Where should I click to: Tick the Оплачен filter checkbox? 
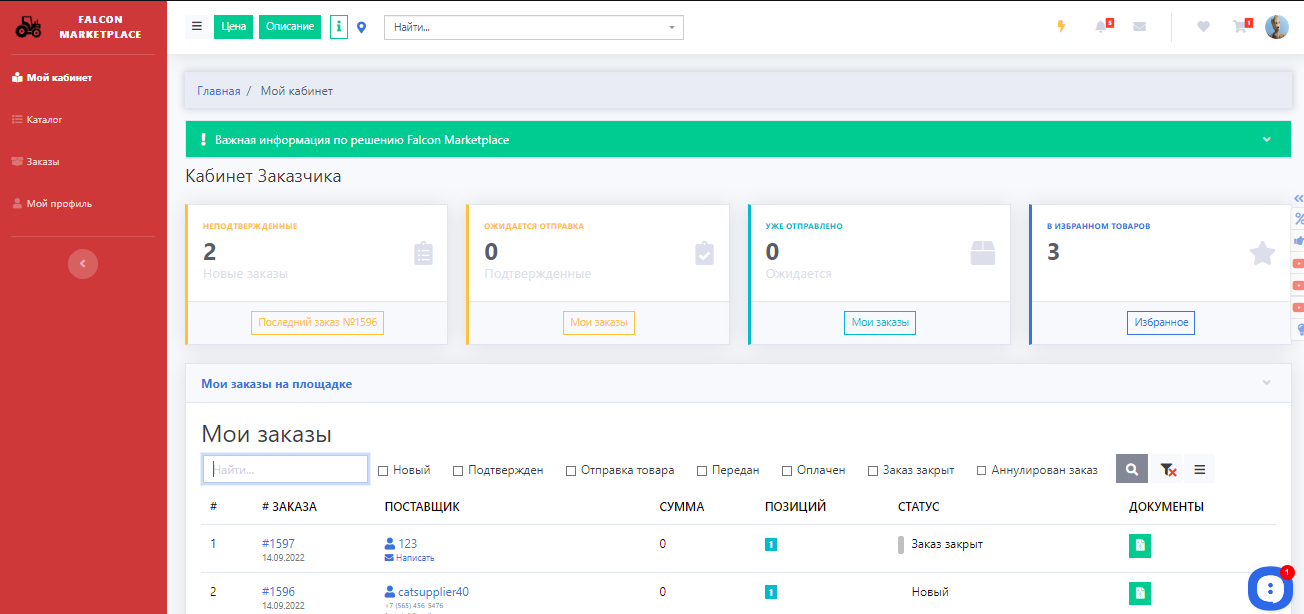click(787, 470)
